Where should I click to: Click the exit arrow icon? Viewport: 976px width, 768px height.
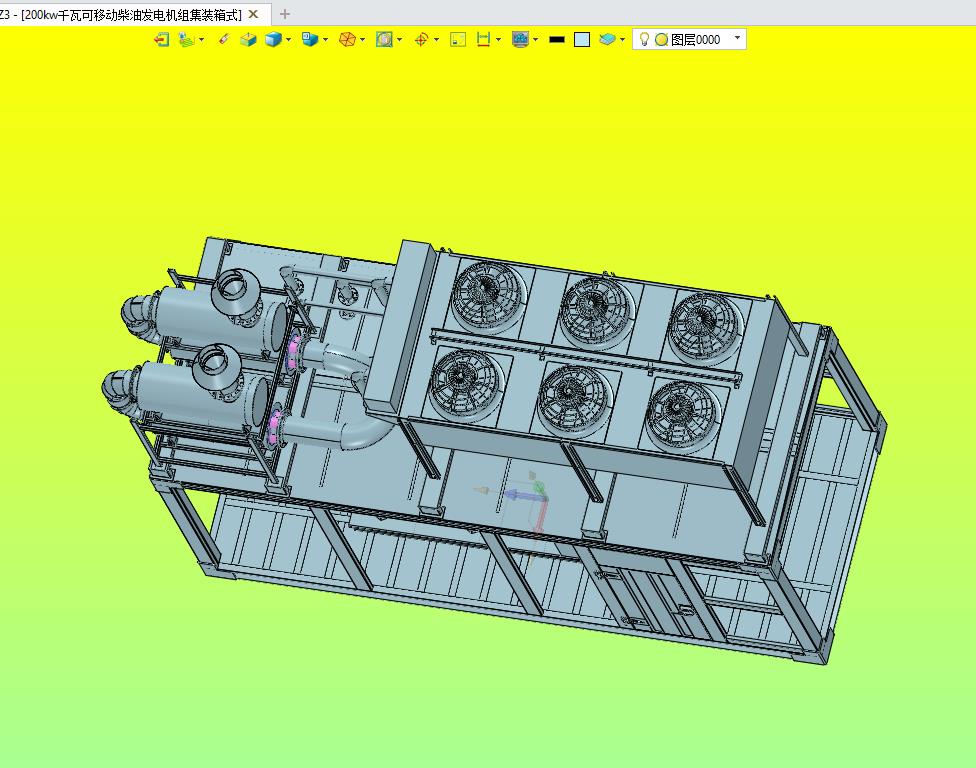pyautogui.click(x=161, y=40)
